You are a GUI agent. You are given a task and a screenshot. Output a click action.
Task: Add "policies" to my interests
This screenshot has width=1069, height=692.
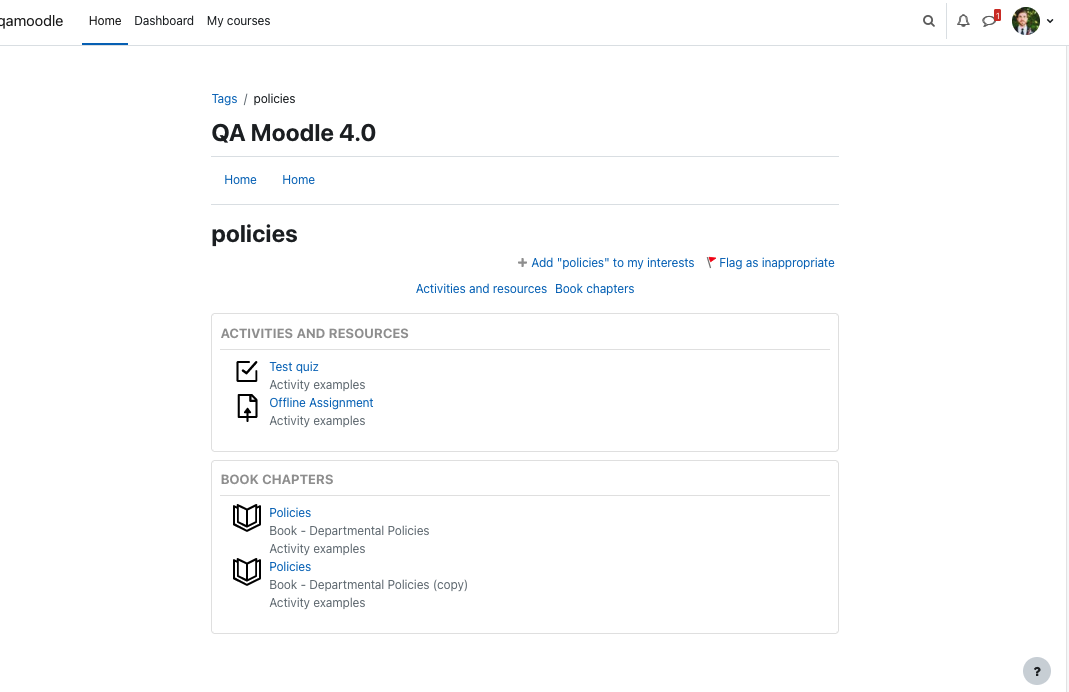tap(605, 263)
